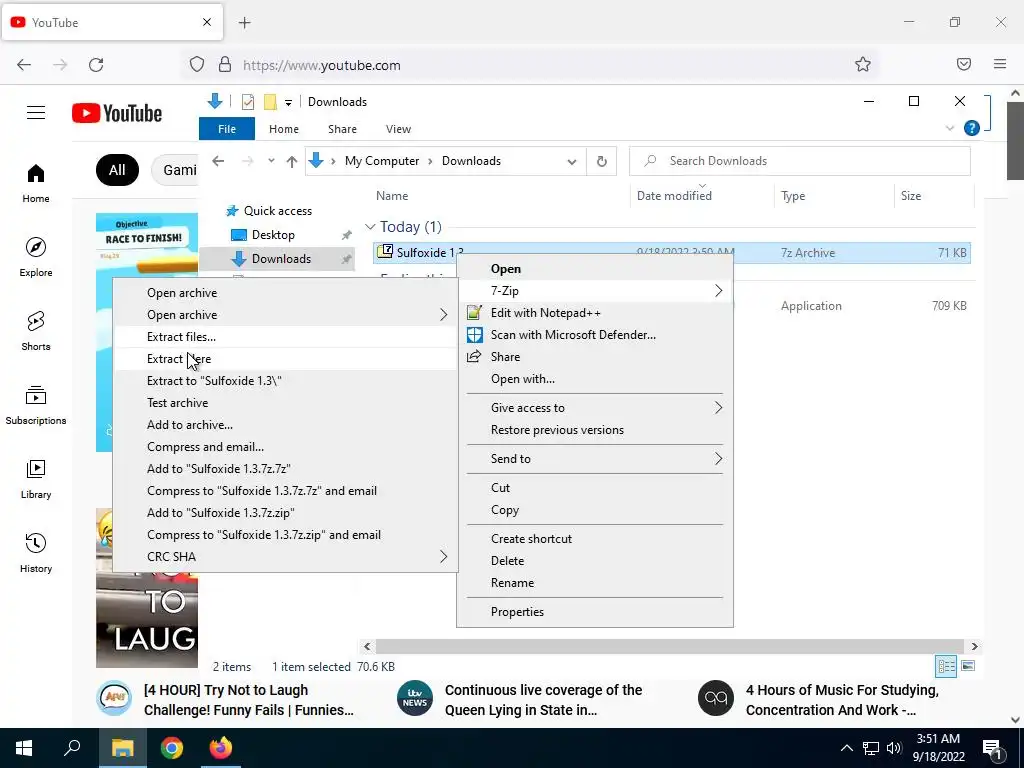Open address bar history dropdown
1024x768 pixels.
(x=571, y=161)
